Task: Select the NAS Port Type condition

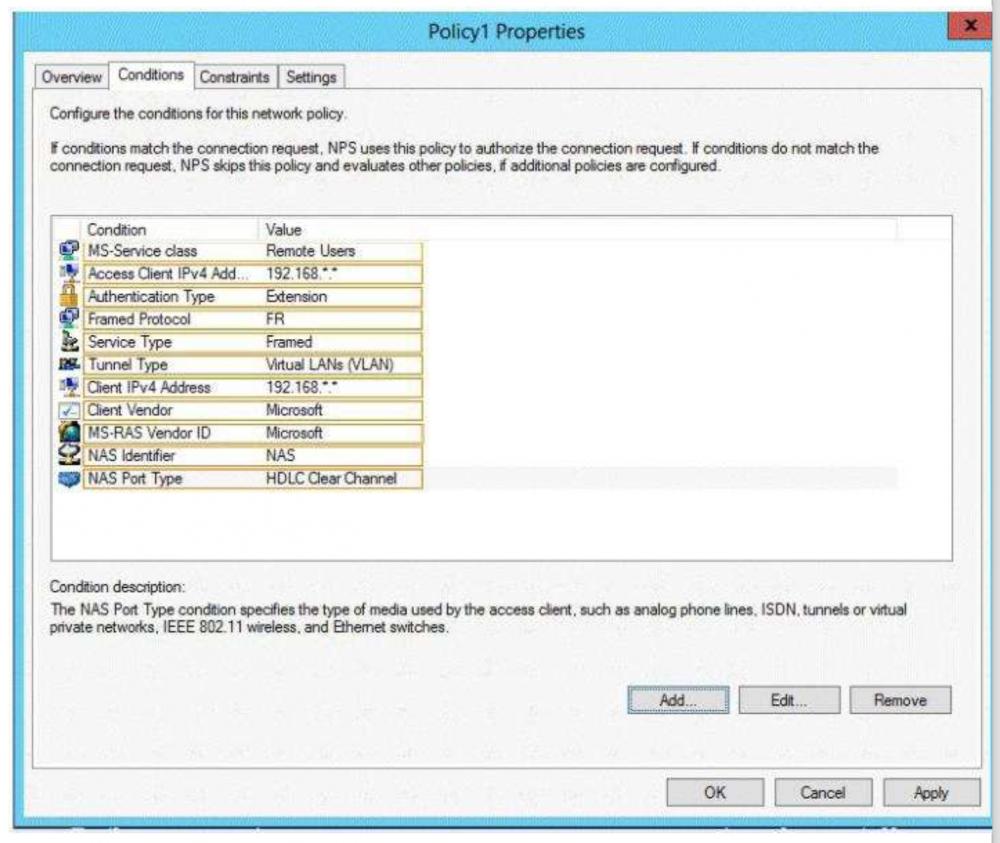Action: (x=253, y=478)
